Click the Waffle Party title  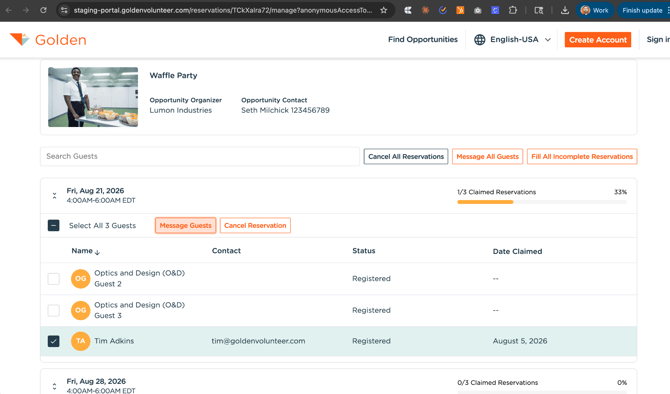[x=173, y=75]
